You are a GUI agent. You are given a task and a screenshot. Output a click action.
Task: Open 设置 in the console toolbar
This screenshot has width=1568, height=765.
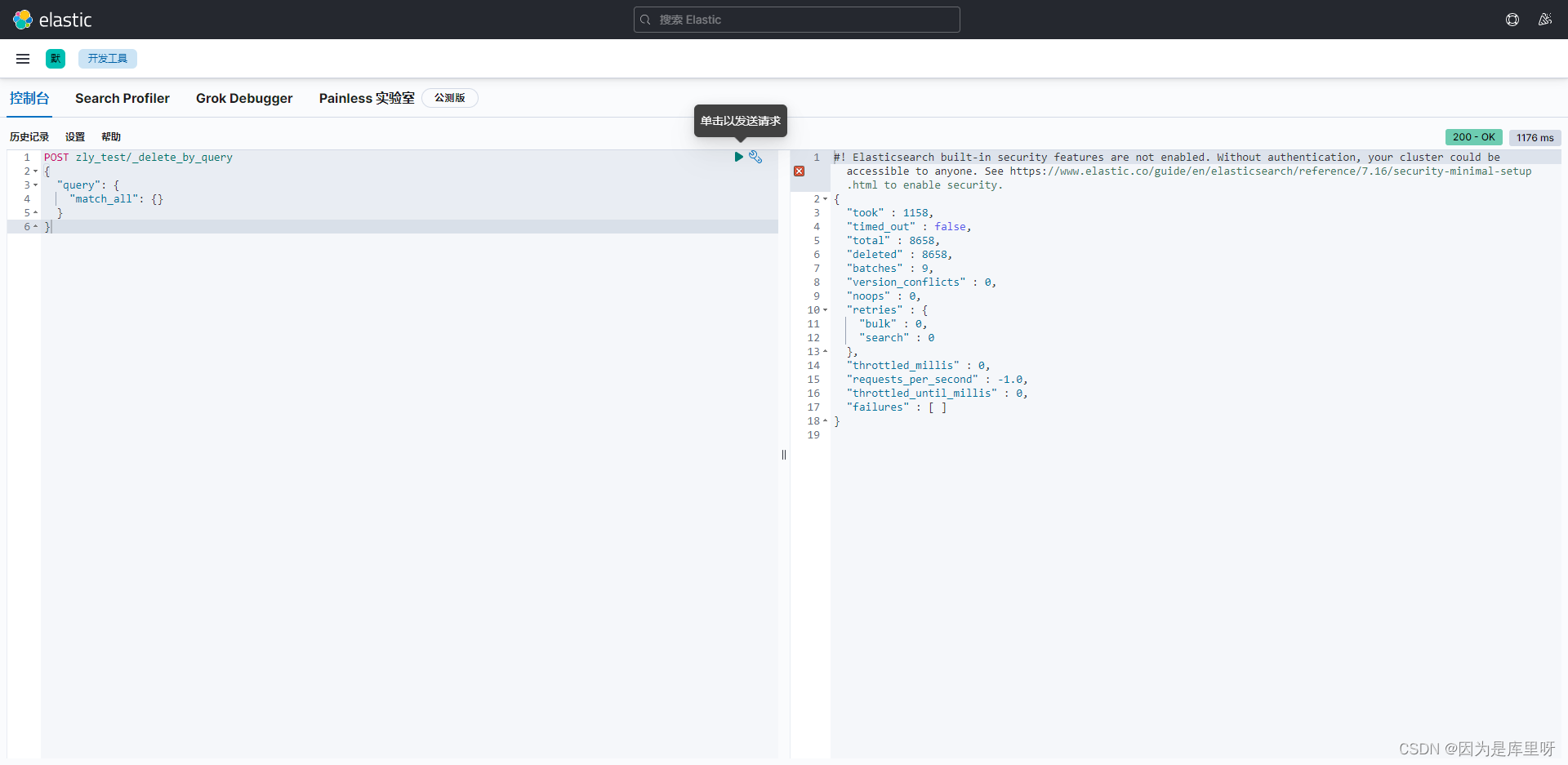[x=75, y=137]
